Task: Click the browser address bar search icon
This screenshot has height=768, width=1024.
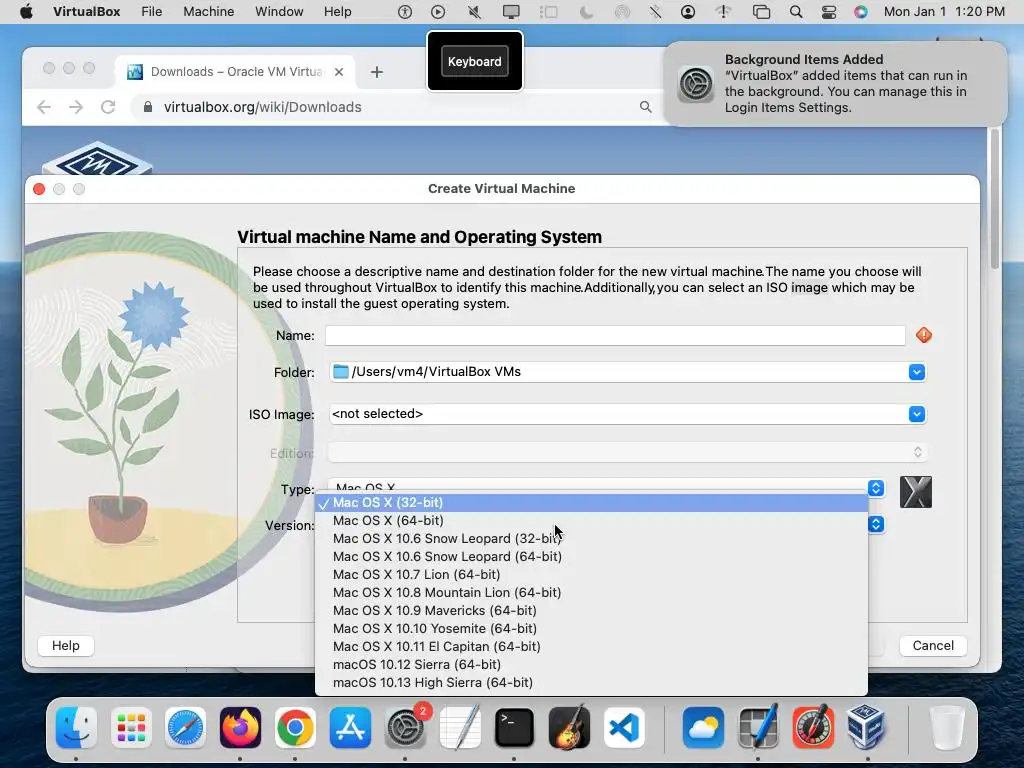Action: click(645, 107)
